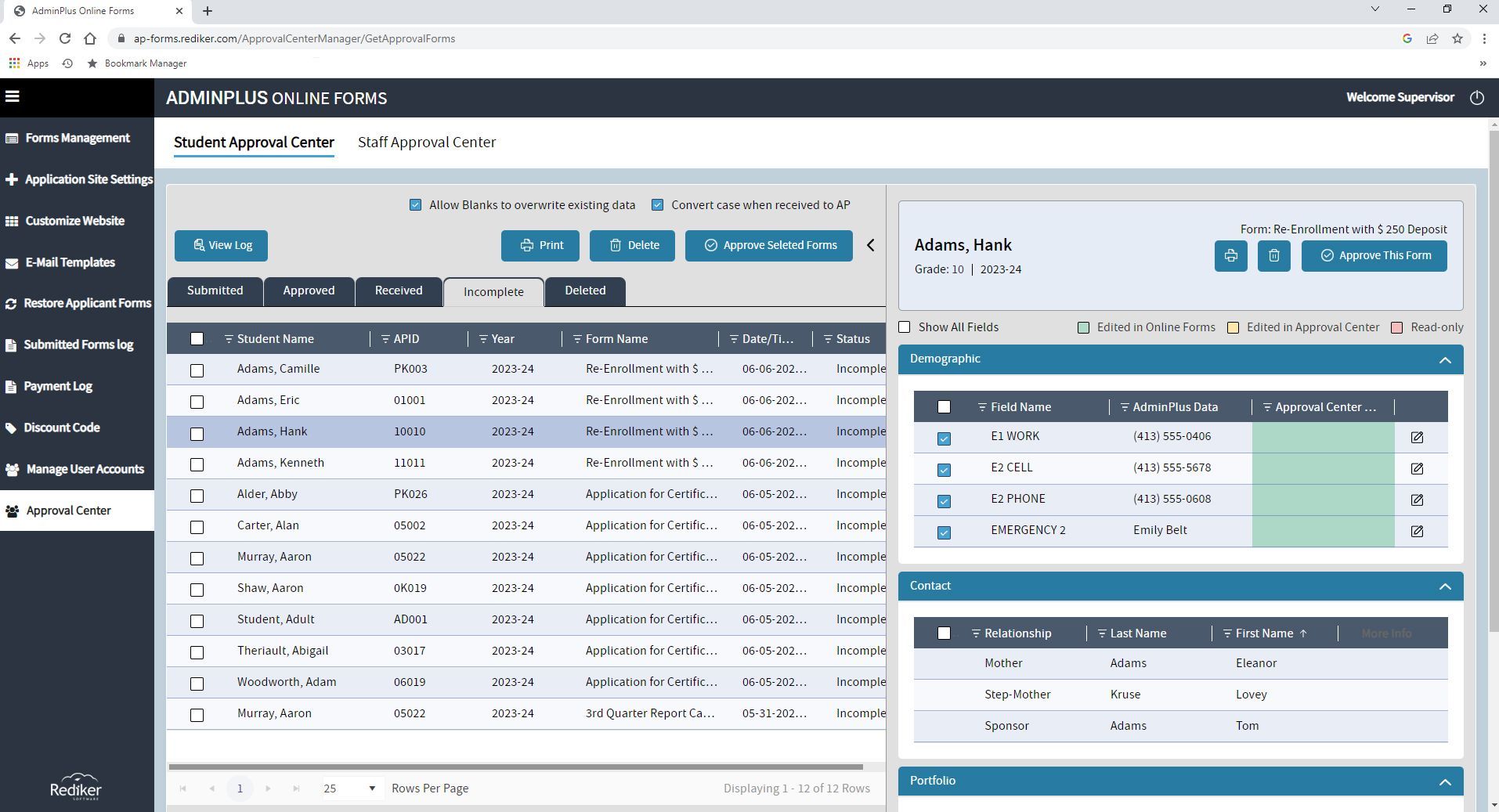Image resolution: width=1499 pixels, height=812 pixels.
Task: Delete Hank Adams form using trash icon
Action: (1274, 256)
